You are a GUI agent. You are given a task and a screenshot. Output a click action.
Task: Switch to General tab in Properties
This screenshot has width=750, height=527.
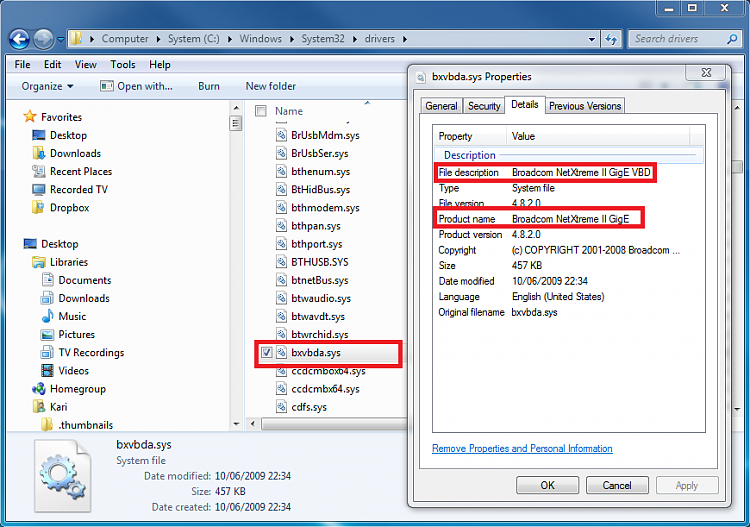[x=441, y=106]
